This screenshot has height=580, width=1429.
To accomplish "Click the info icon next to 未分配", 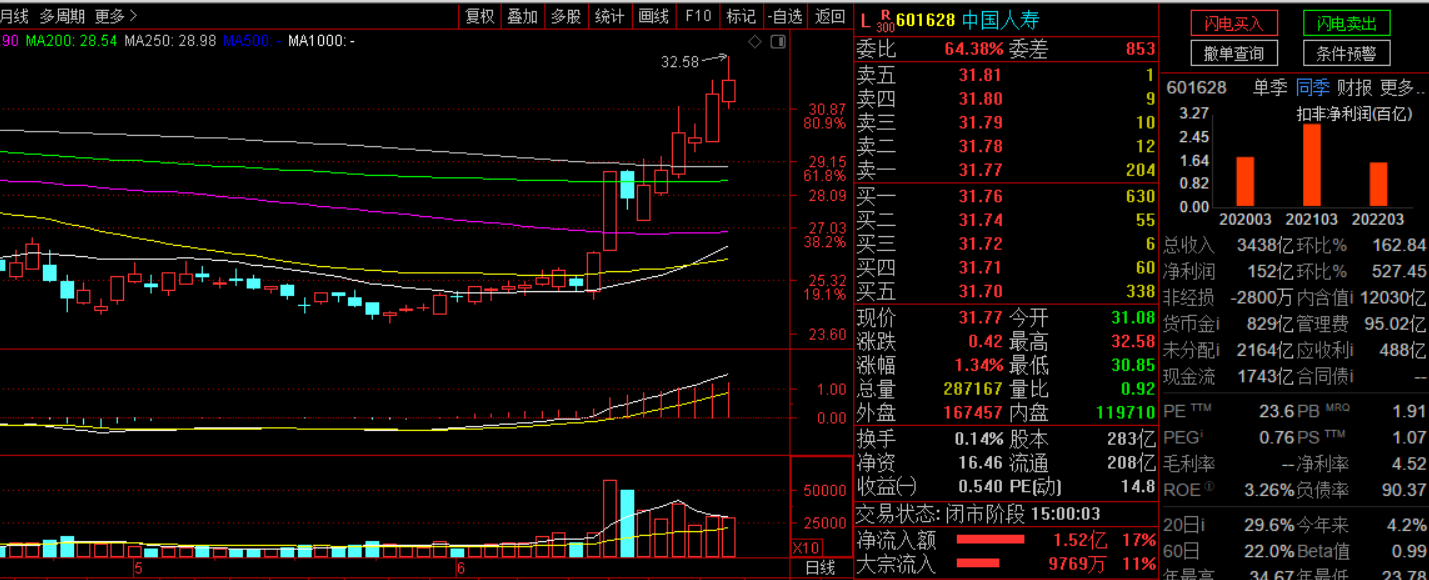I will point(1219,350).
